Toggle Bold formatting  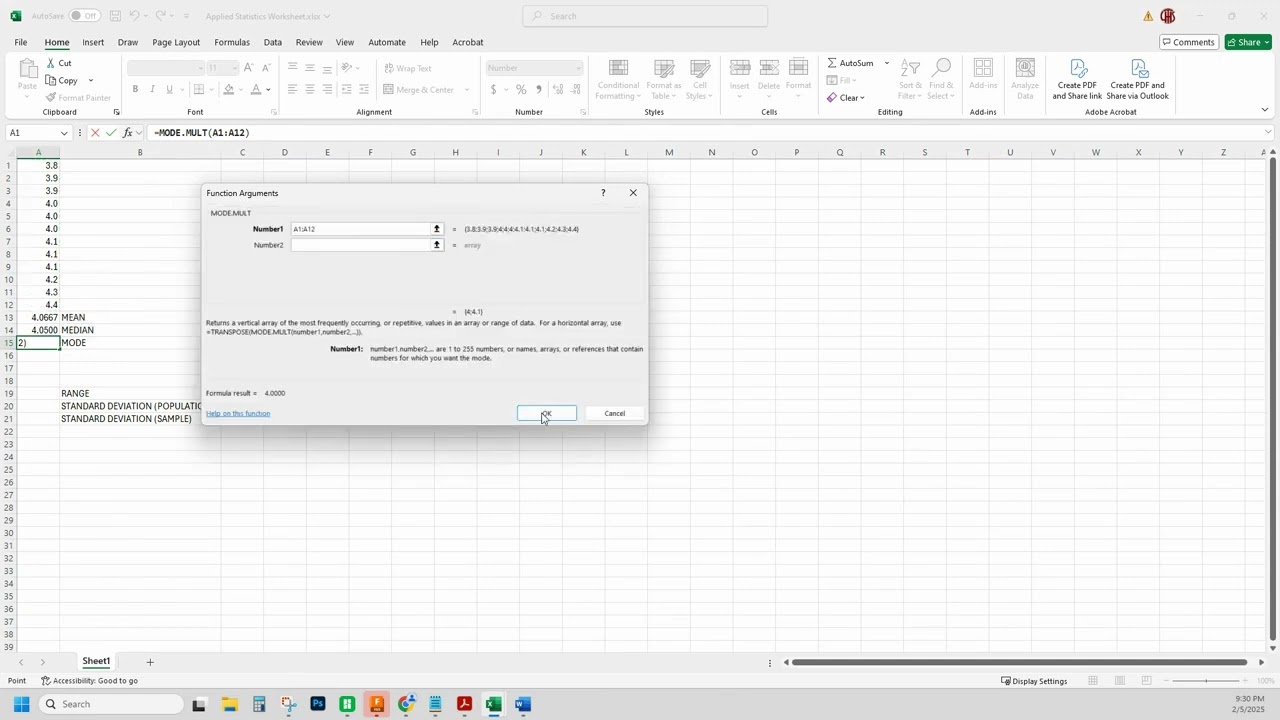click(135, 89)
